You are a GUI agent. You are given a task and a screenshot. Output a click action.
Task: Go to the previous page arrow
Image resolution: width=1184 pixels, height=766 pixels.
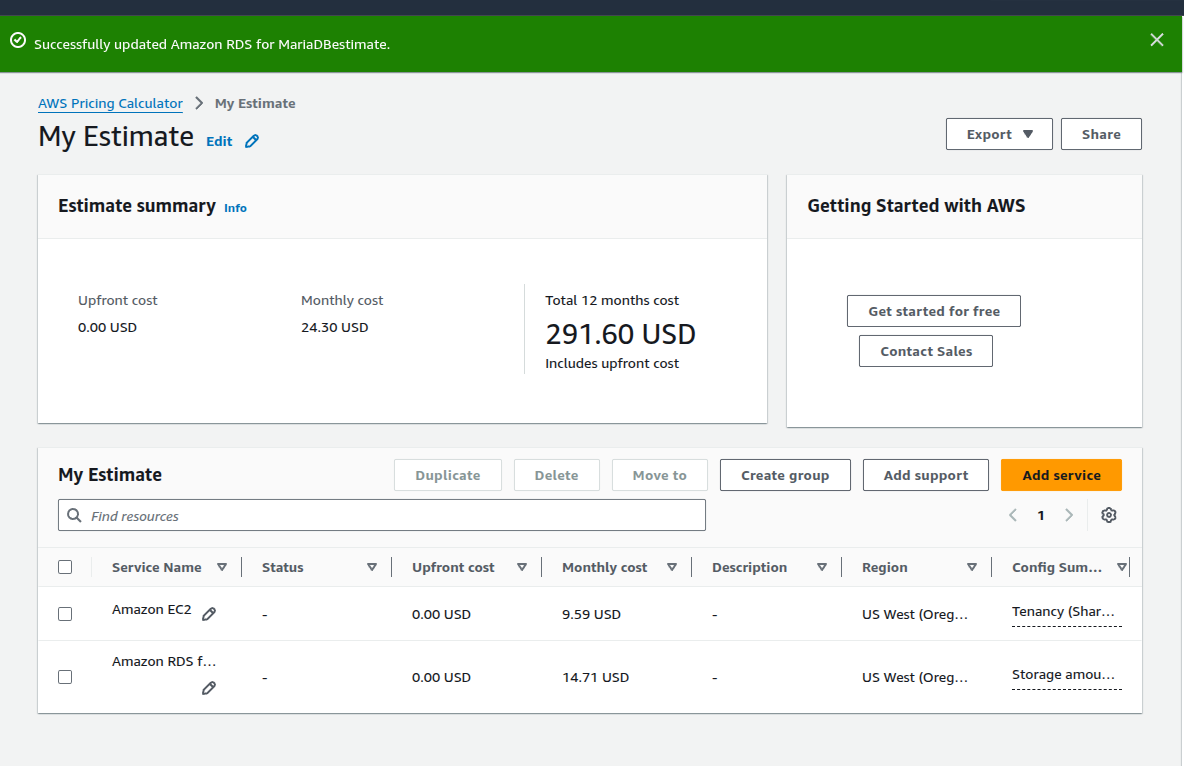[1013, 515]
